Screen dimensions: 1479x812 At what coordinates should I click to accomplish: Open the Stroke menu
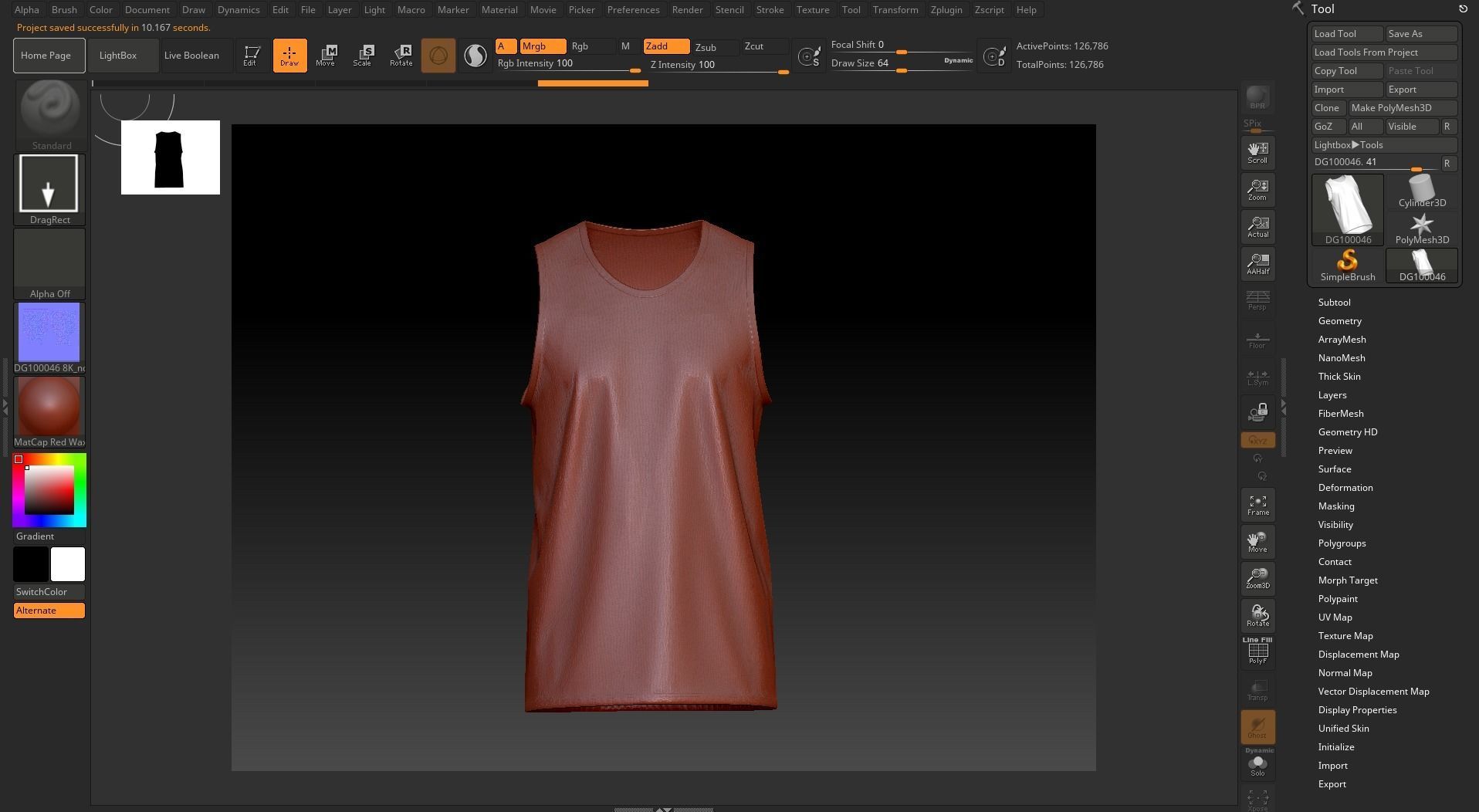770,10
